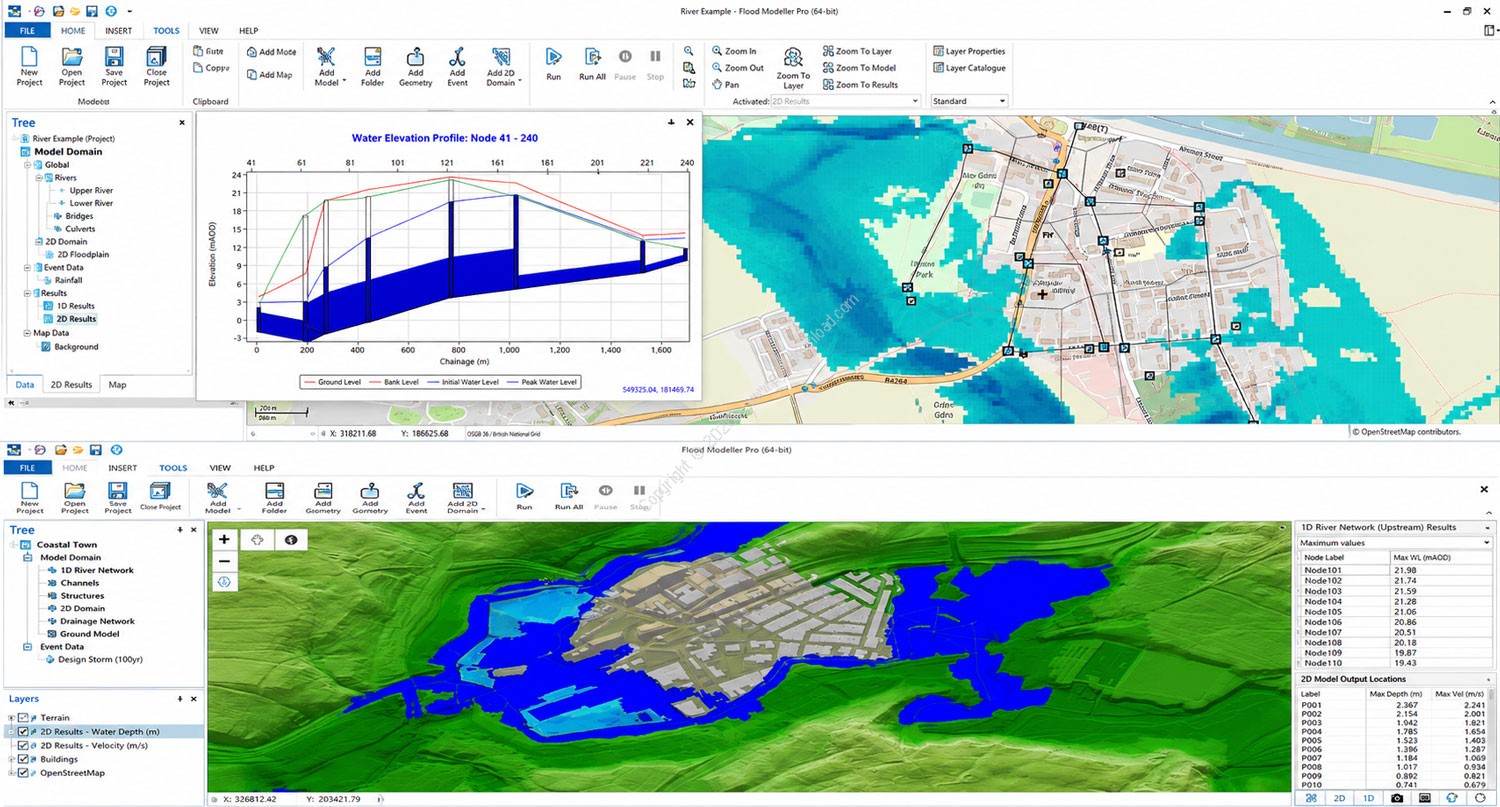Collapse Model Domain node in Coastal Town tree
Screen dimensions: 1500x807
pos(26,558)
